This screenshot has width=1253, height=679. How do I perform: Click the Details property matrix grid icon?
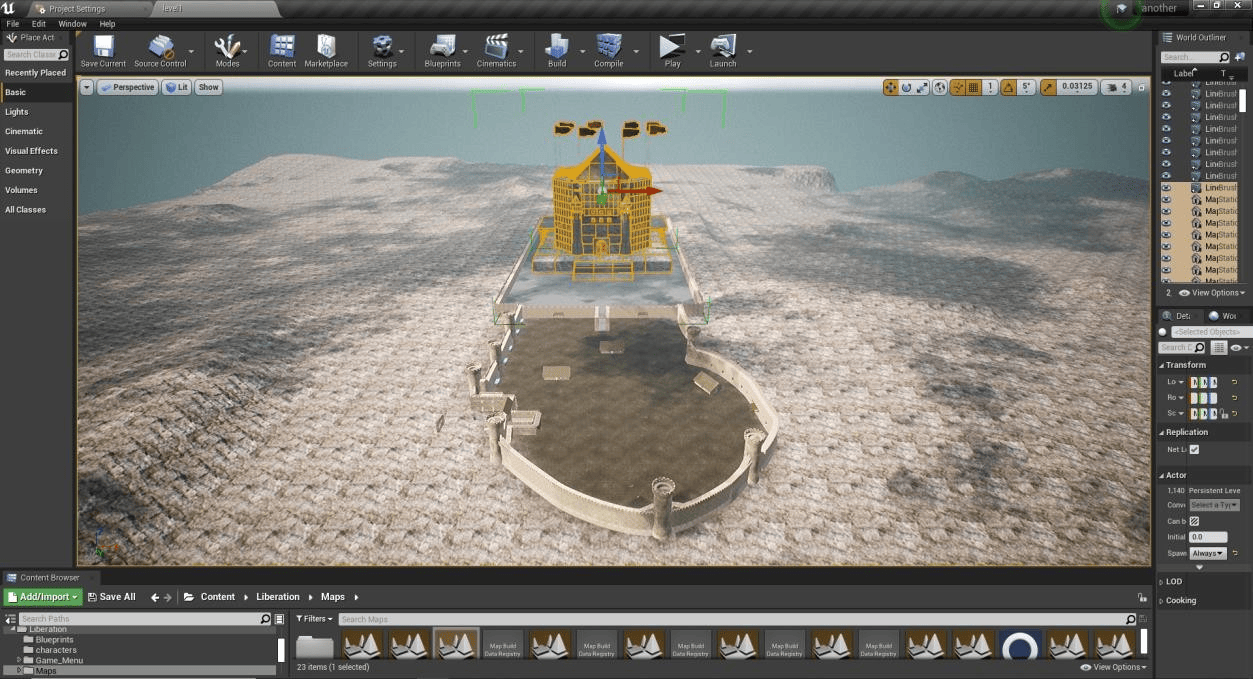pyautogui.click(x=1219, y=347)
